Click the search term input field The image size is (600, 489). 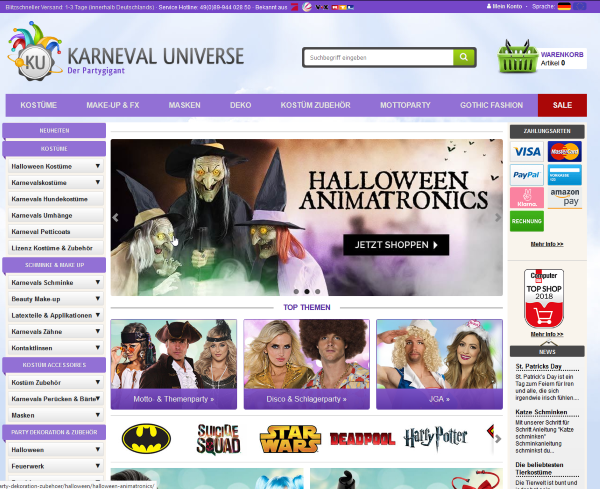(379, 57)
